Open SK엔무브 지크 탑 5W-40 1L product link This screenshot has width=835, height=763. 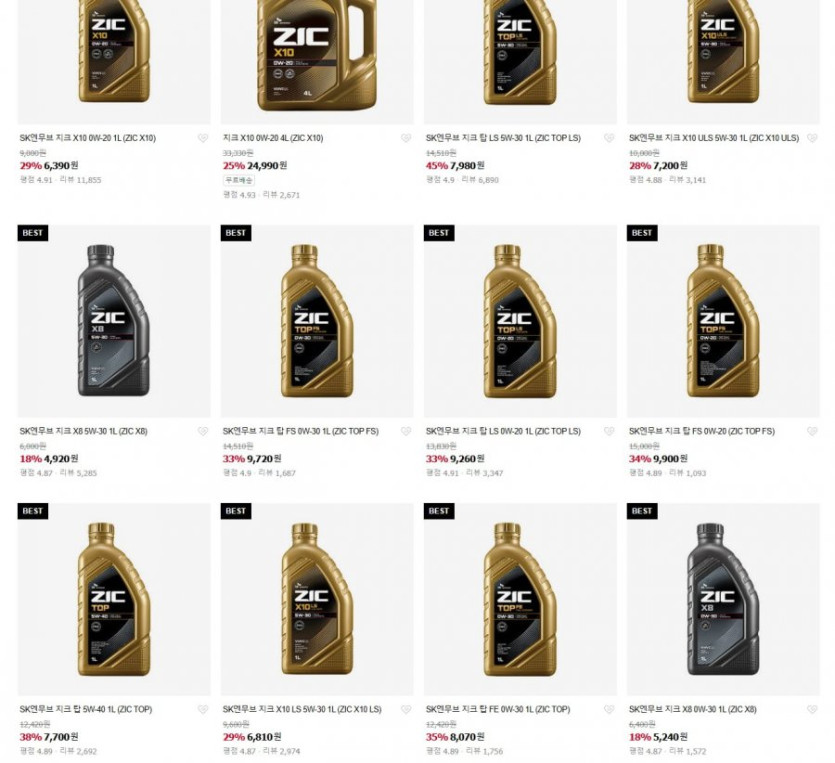(85, 709)
